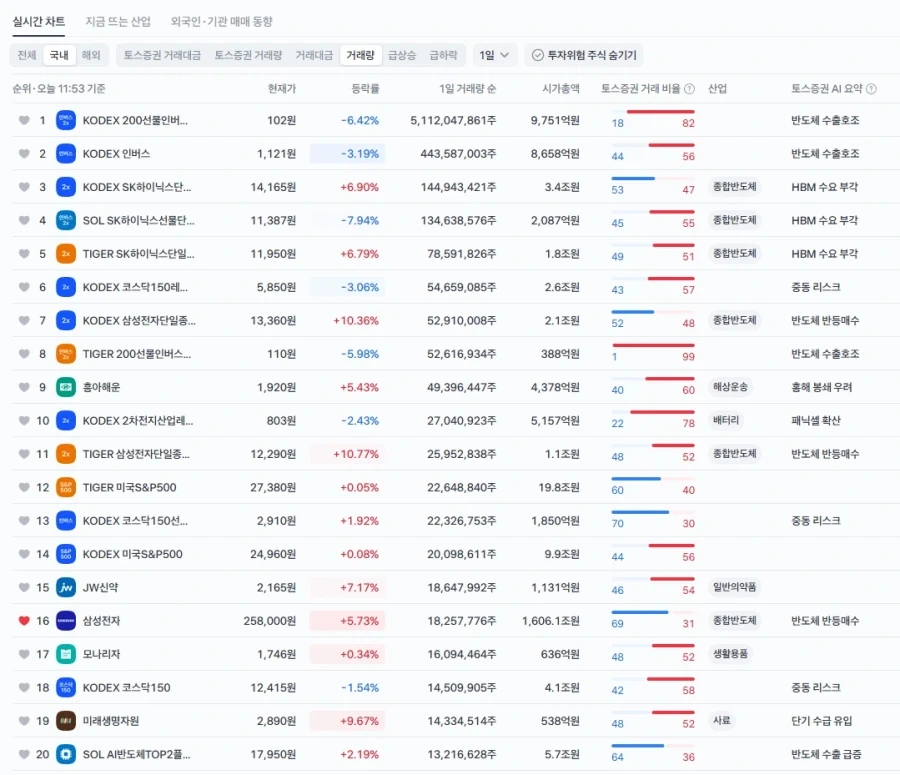Viewport: 900px width, 775px height.
Task: Favorite KODEX 200선물인버스 with the heart
Action: tap(24, 121)
